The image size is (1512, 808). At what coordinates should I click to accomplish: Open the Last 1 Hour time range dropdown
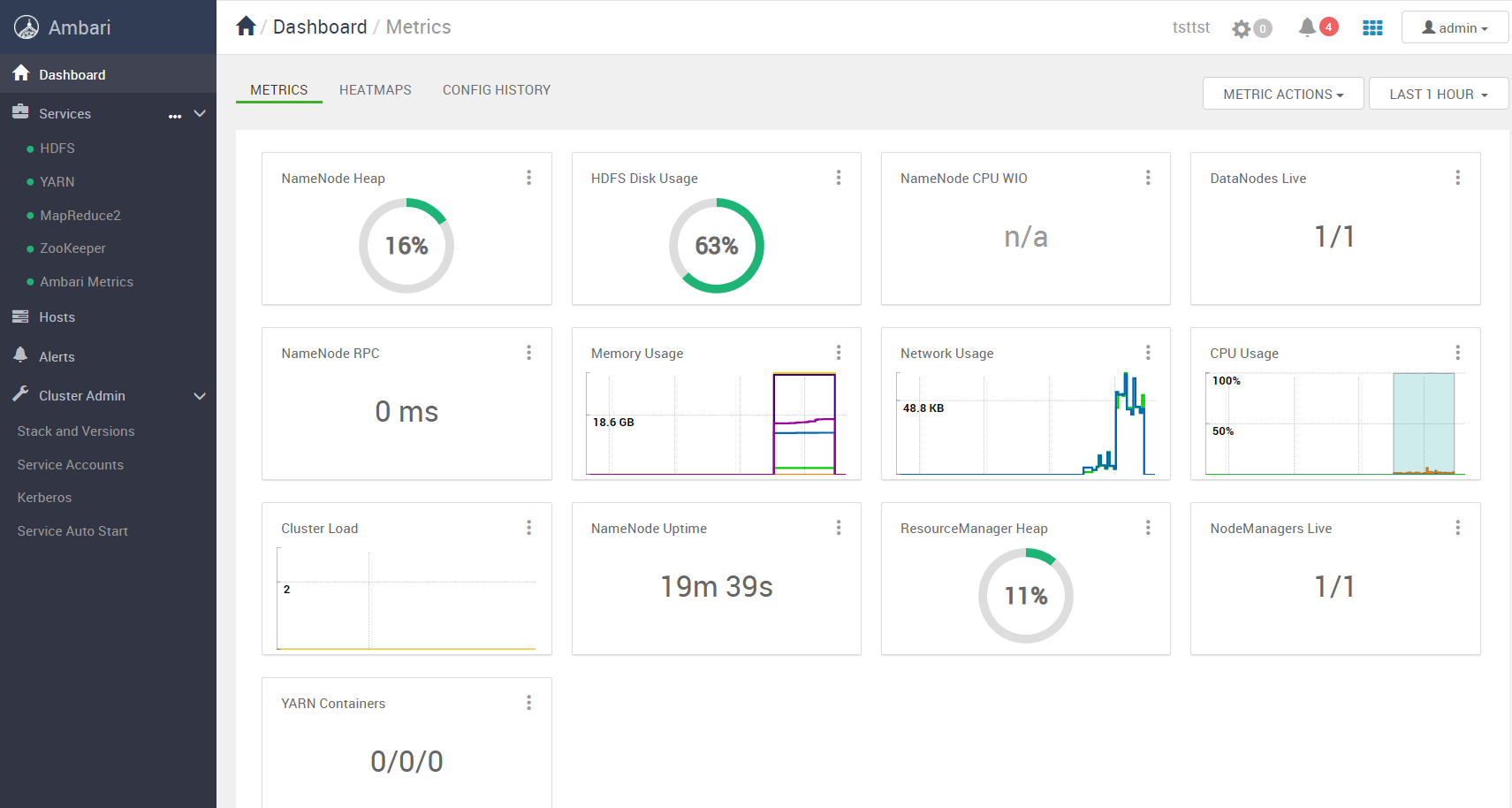click(1439, 94)
